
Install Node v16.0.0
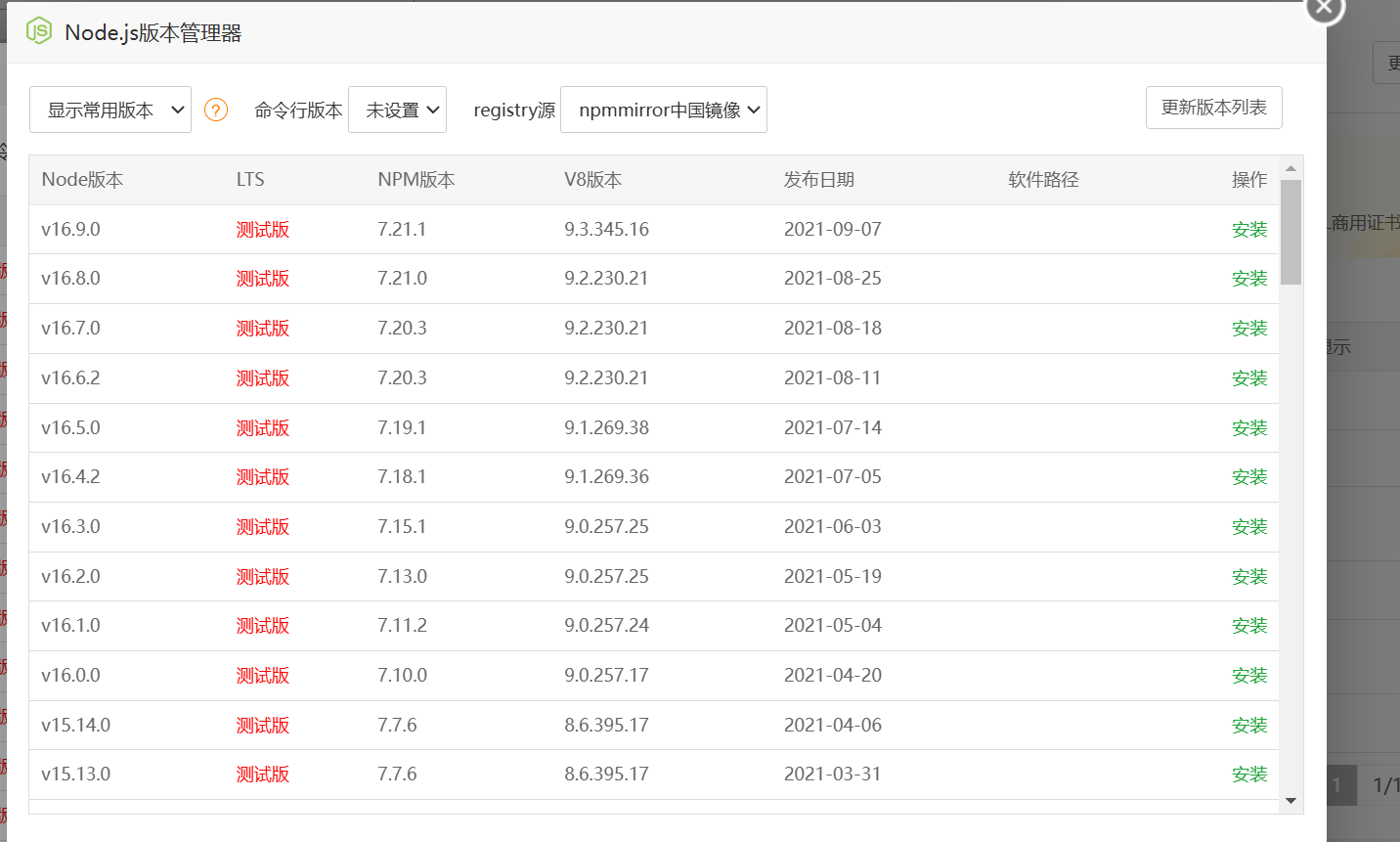tap(1249, 676)
